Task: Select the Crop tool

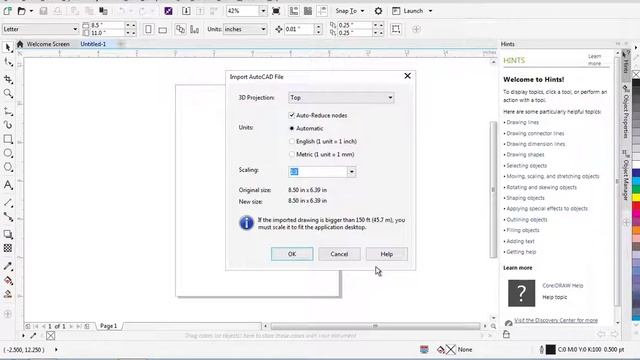Action: [x=8, y=79]
